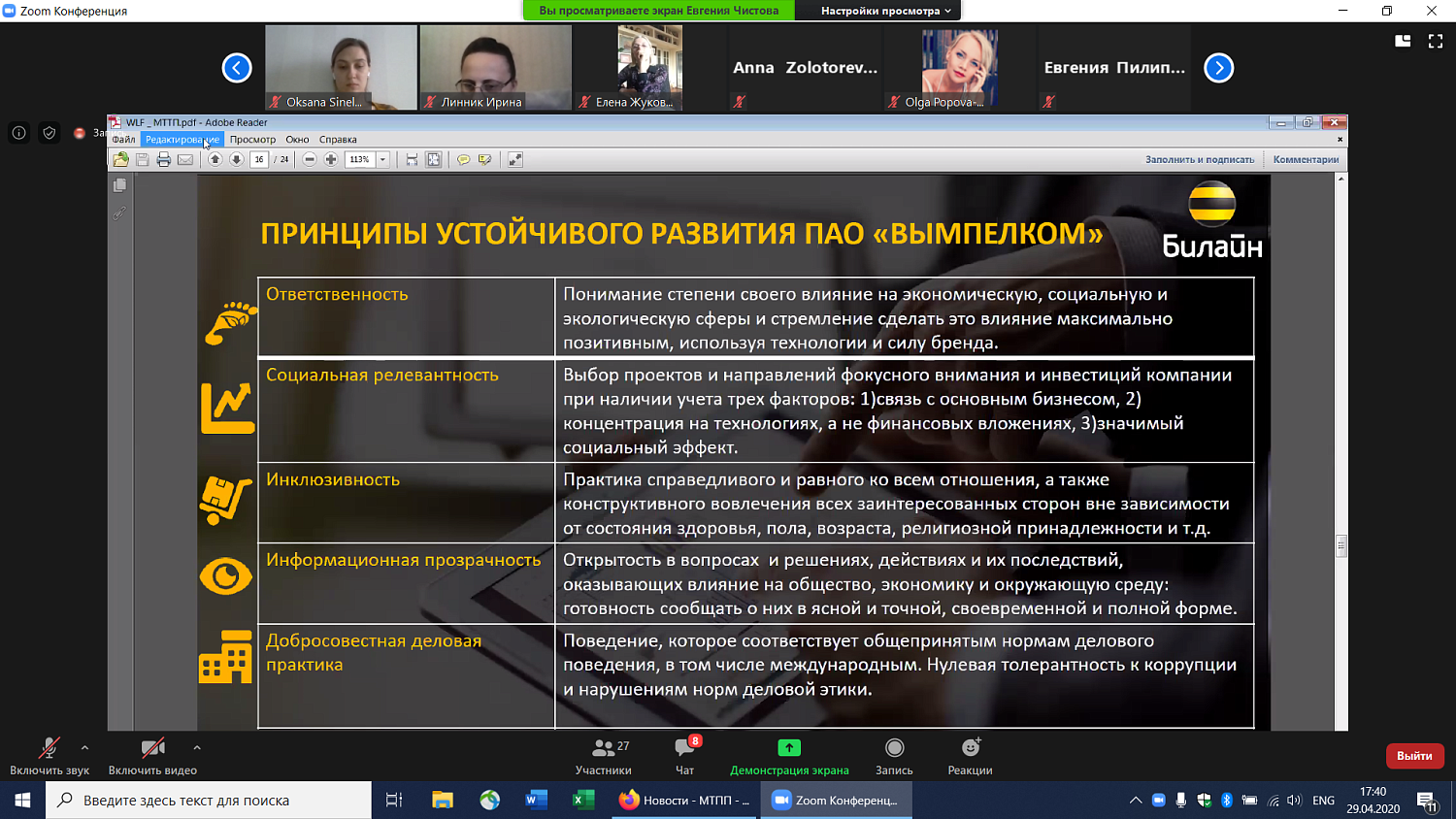Open Task View on taskbar
Viewport: 1456px width, 819px height.
(394, 801)
